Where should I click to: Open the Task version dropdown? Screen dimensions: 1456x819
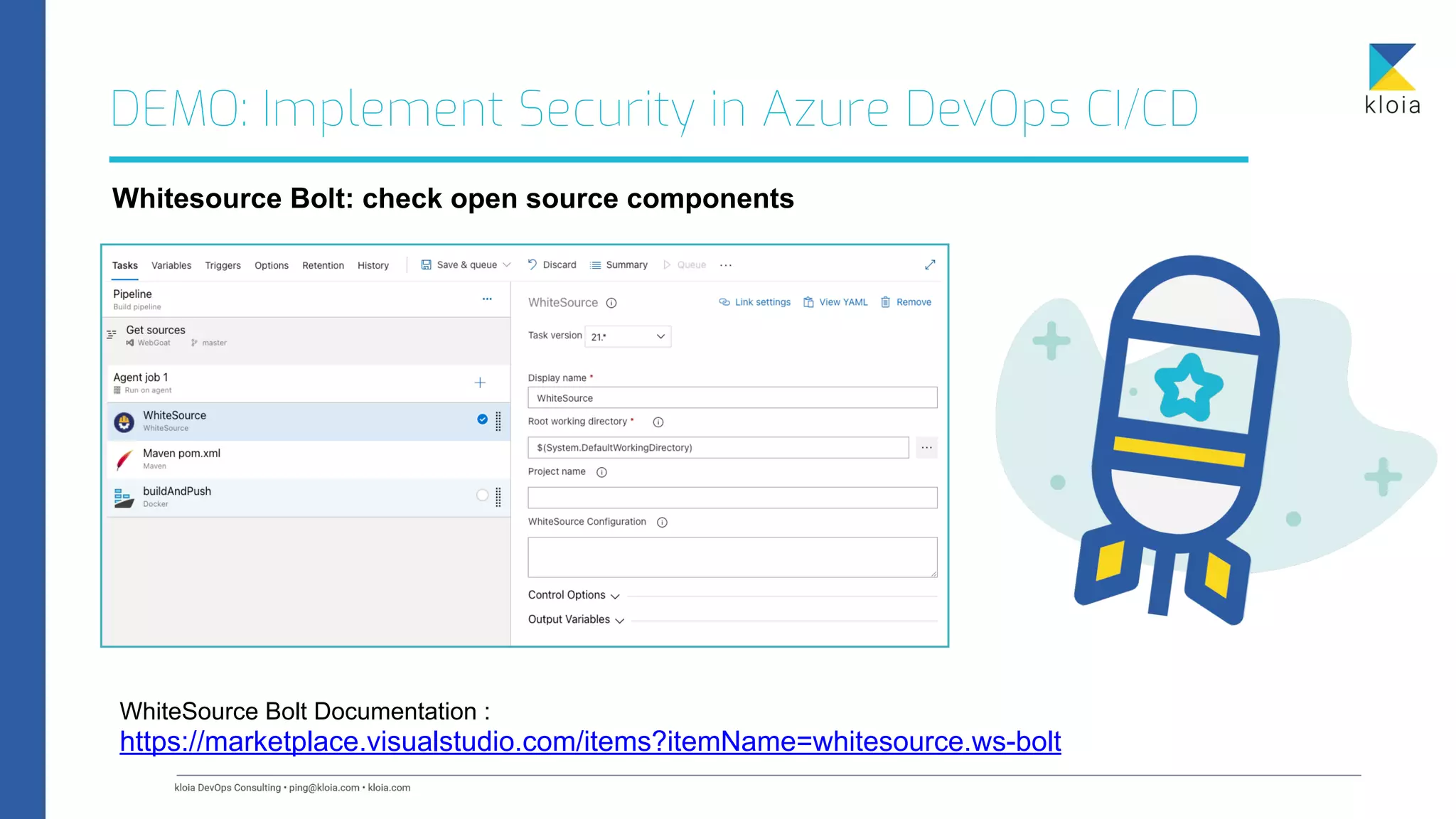pos(628,336)
